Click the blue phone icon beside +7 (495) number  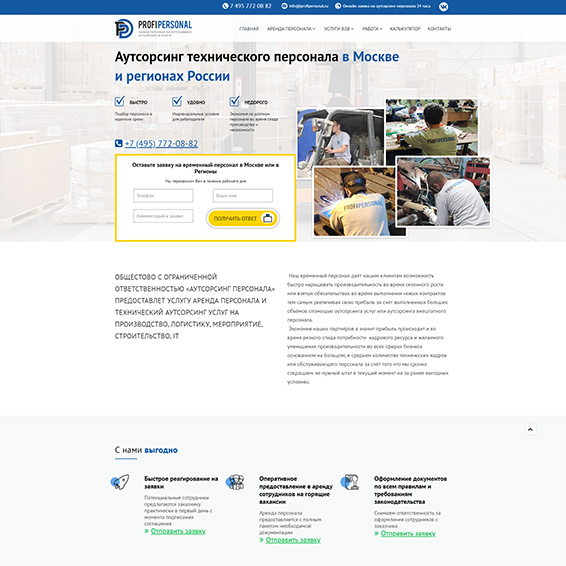[x=118, y=143]
